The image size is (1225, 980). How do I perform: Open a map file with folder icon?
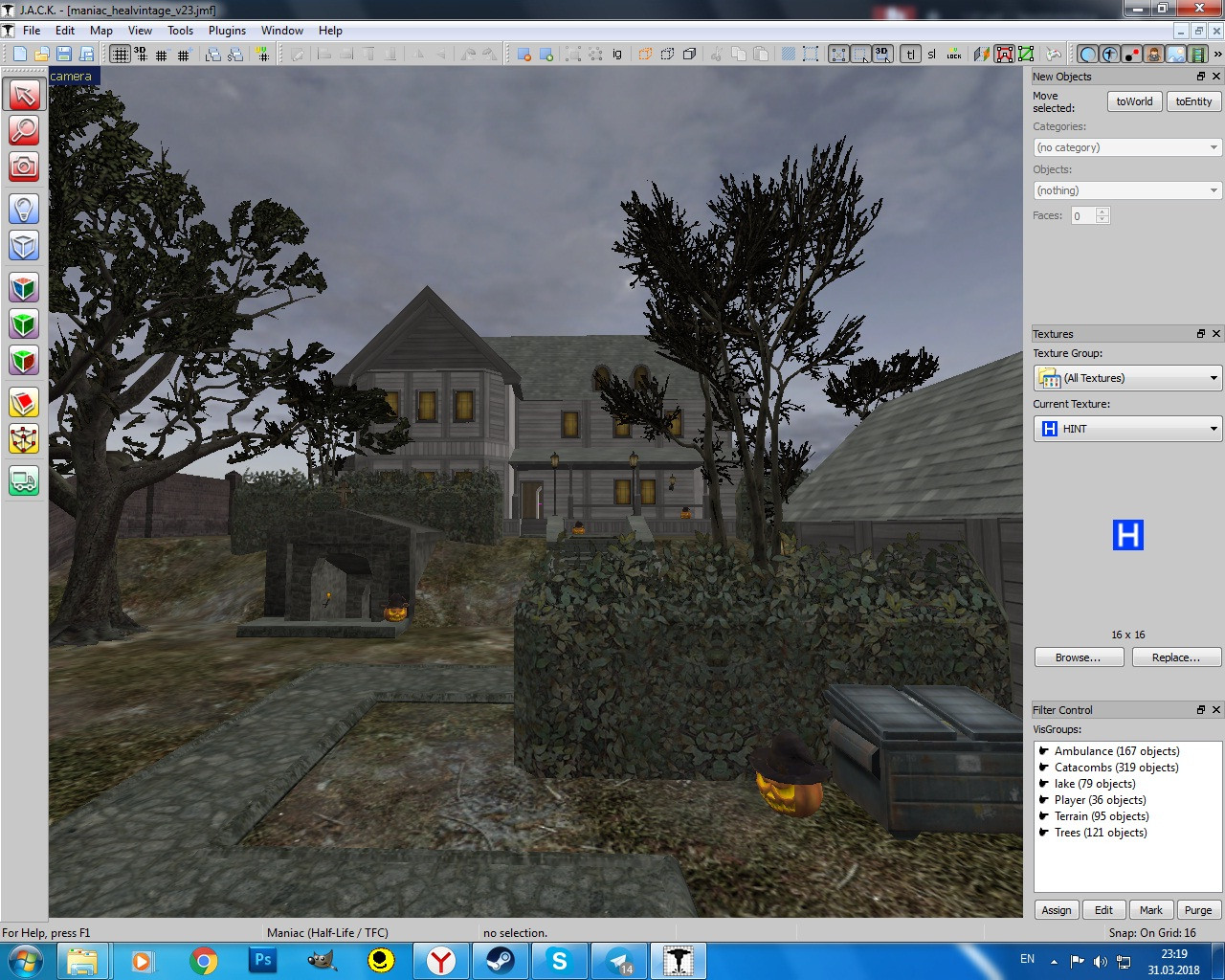point(42,54)
